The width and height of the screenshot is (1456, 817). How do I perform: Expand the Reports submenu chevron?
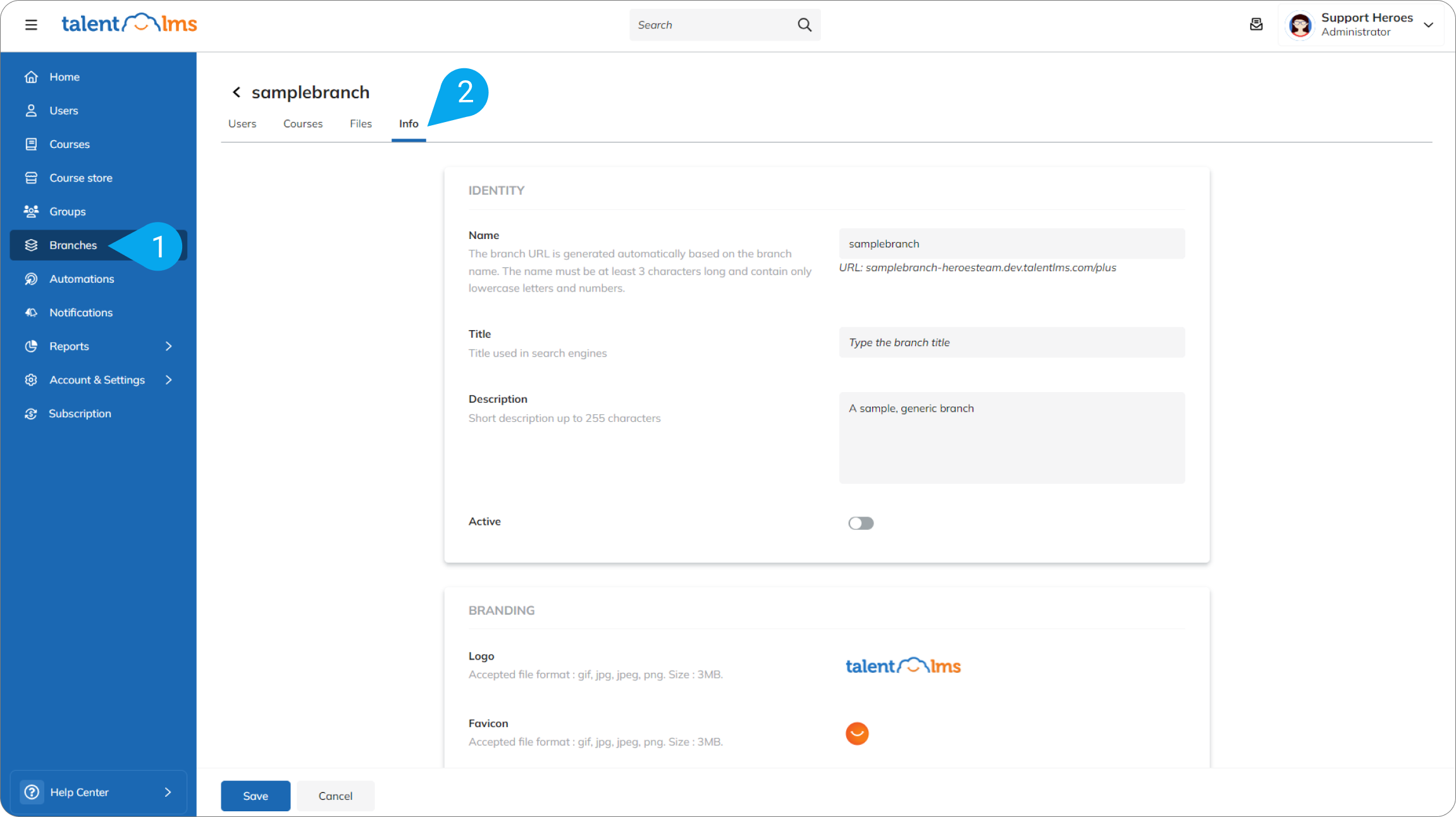[168, 346]
